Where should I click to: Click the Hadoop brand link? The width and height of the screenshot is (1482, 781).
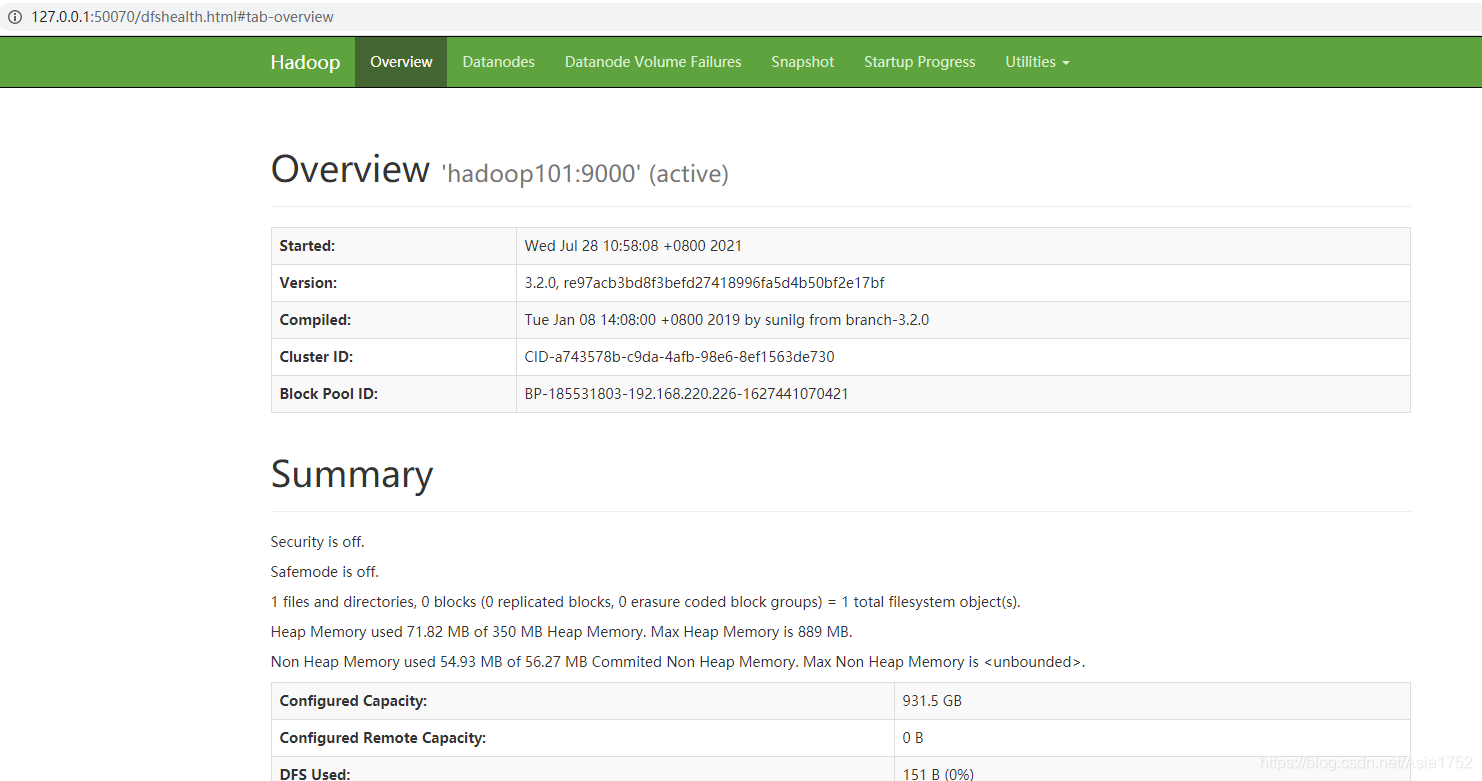pos(305,62)
